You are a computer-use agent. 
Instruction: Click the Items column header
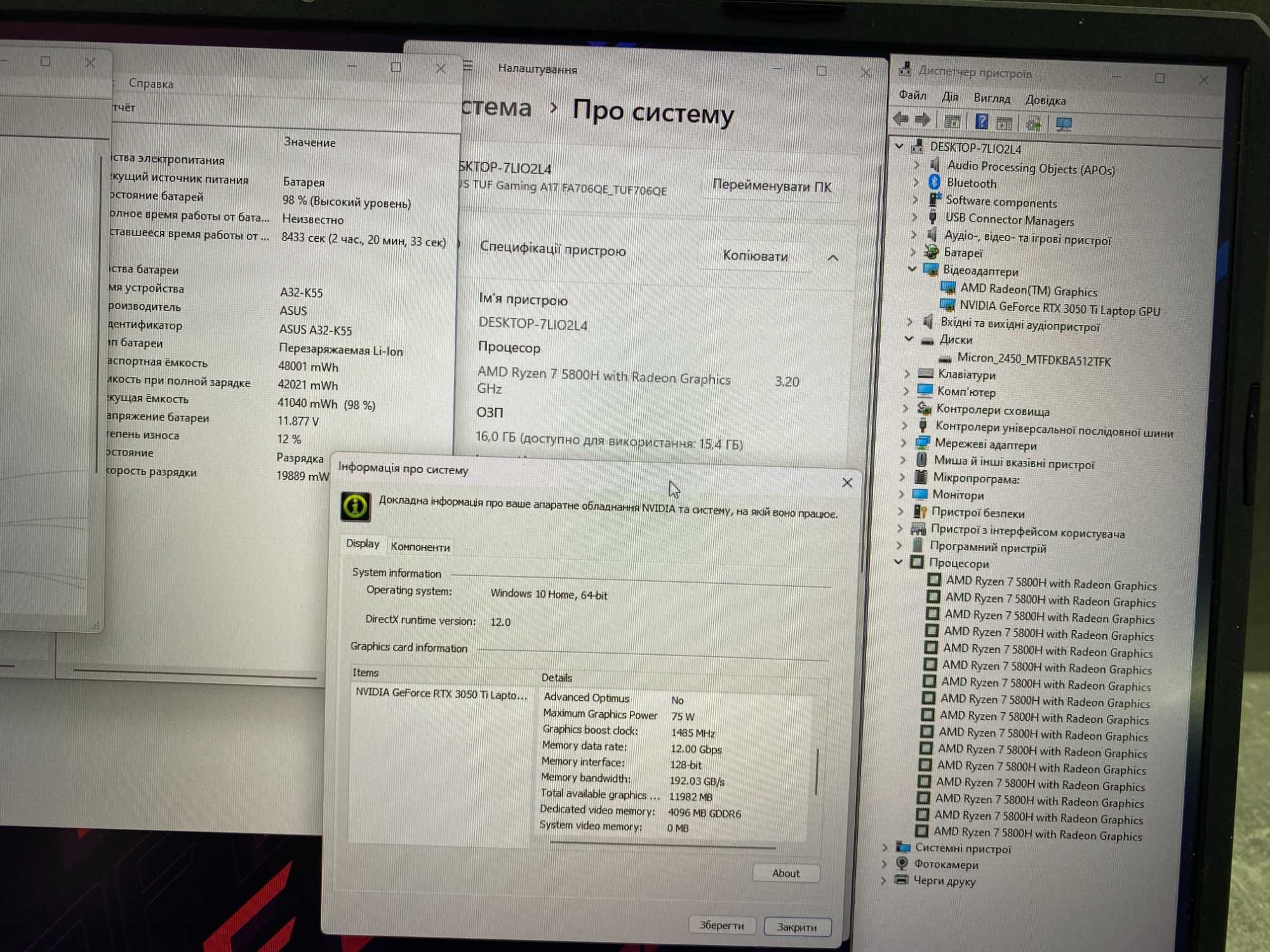click(366, 672)
